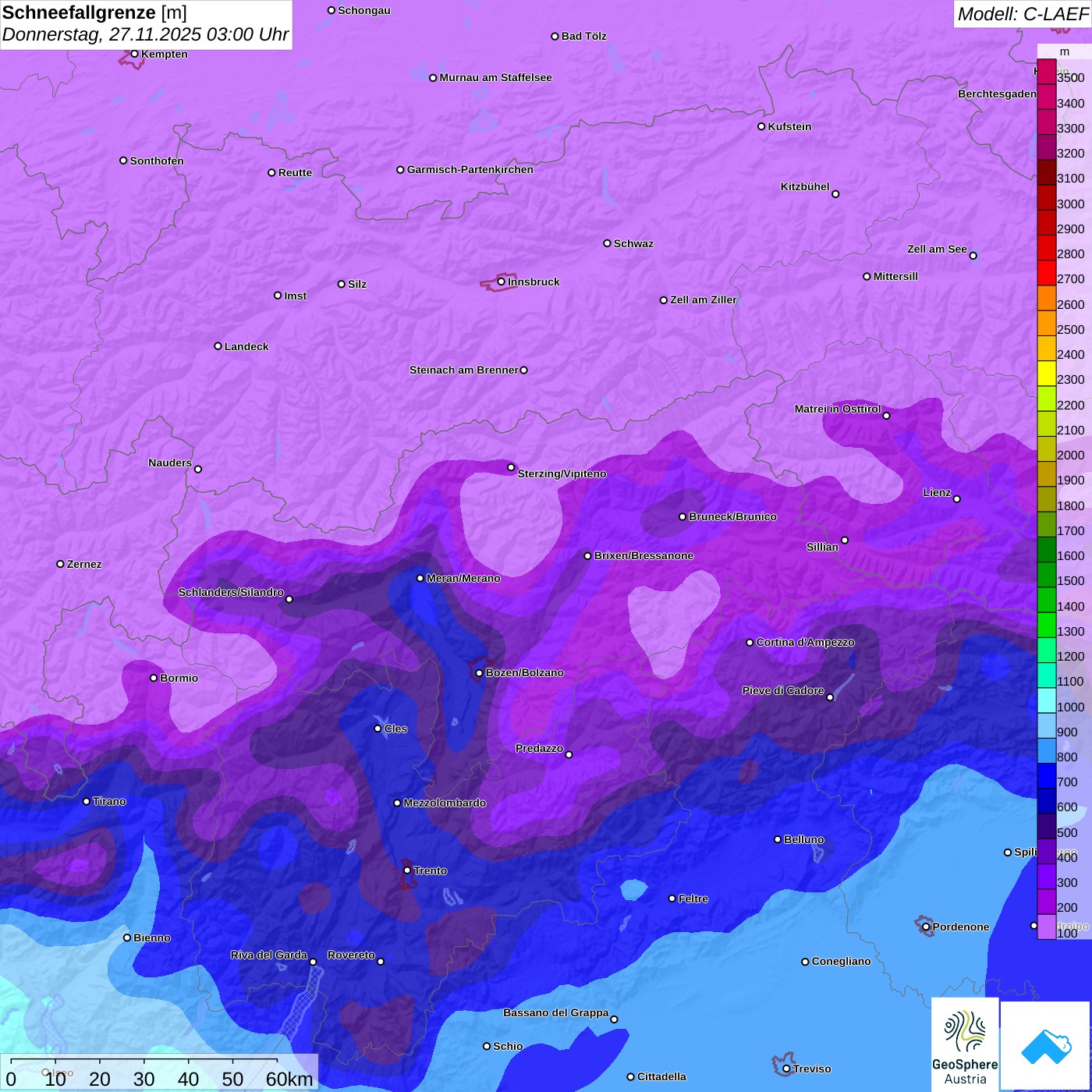Image resolution: width=1092 pixels, height=1092 pixels.
Task: Click the Treviso city marker
Action: click(786, 1069)
